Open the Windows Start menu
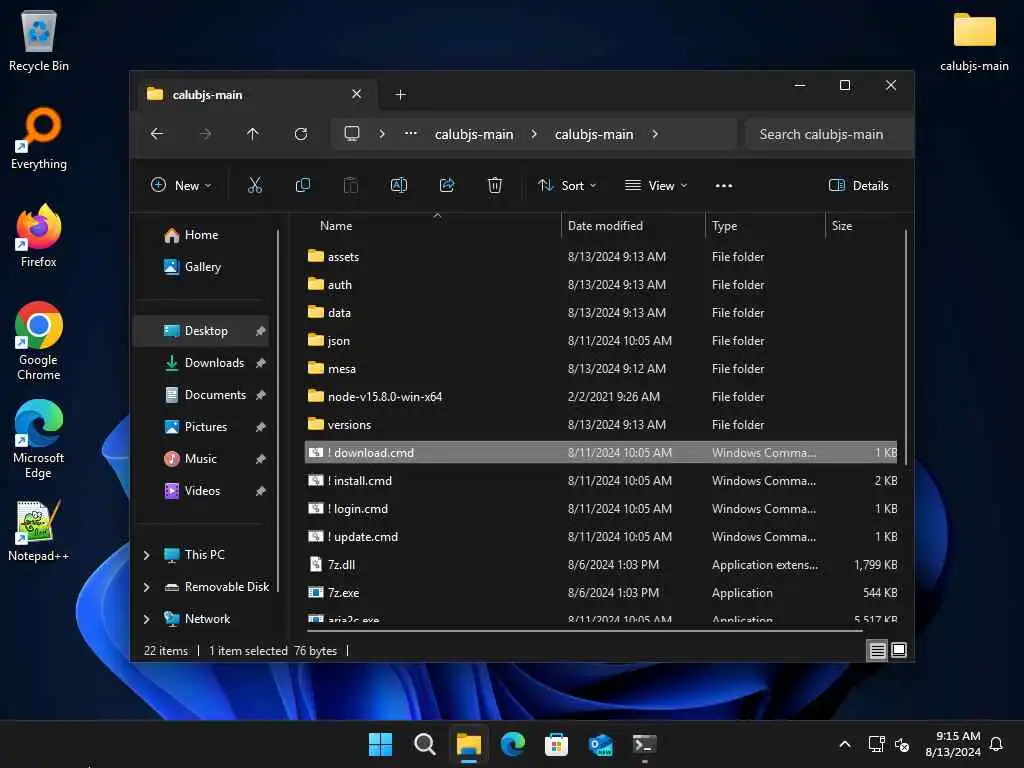This screenshot has width=1024, height=768. (380, 744)
